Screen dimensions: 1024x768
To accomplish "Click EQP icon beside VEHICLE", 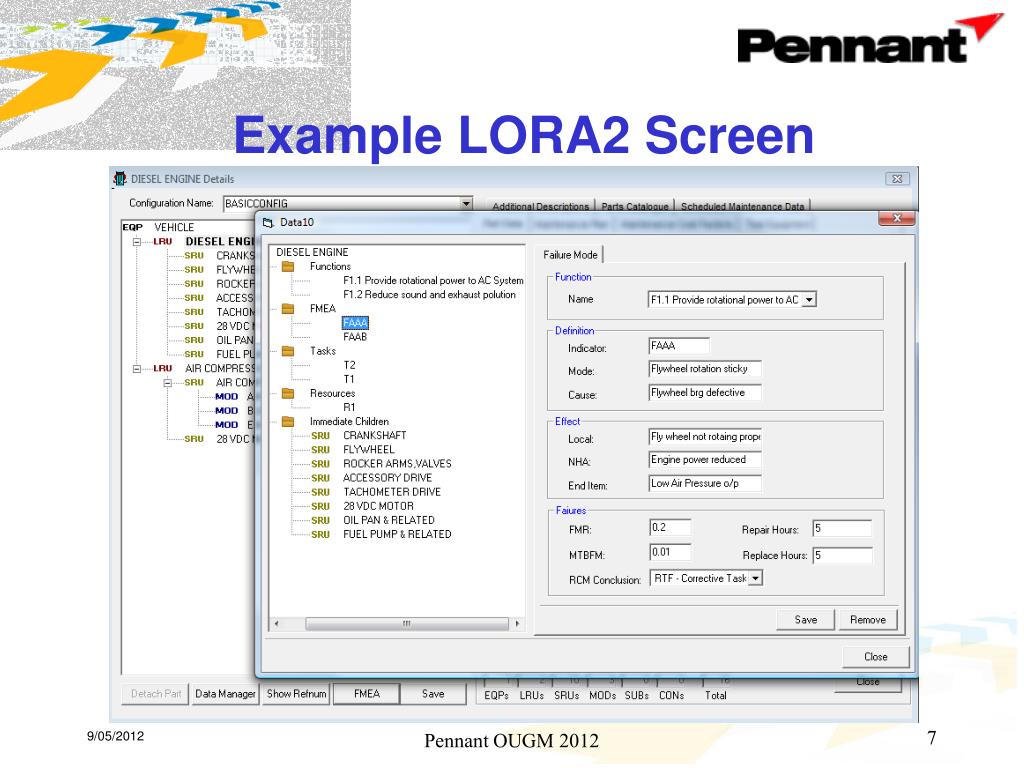I will pos(133,227).
